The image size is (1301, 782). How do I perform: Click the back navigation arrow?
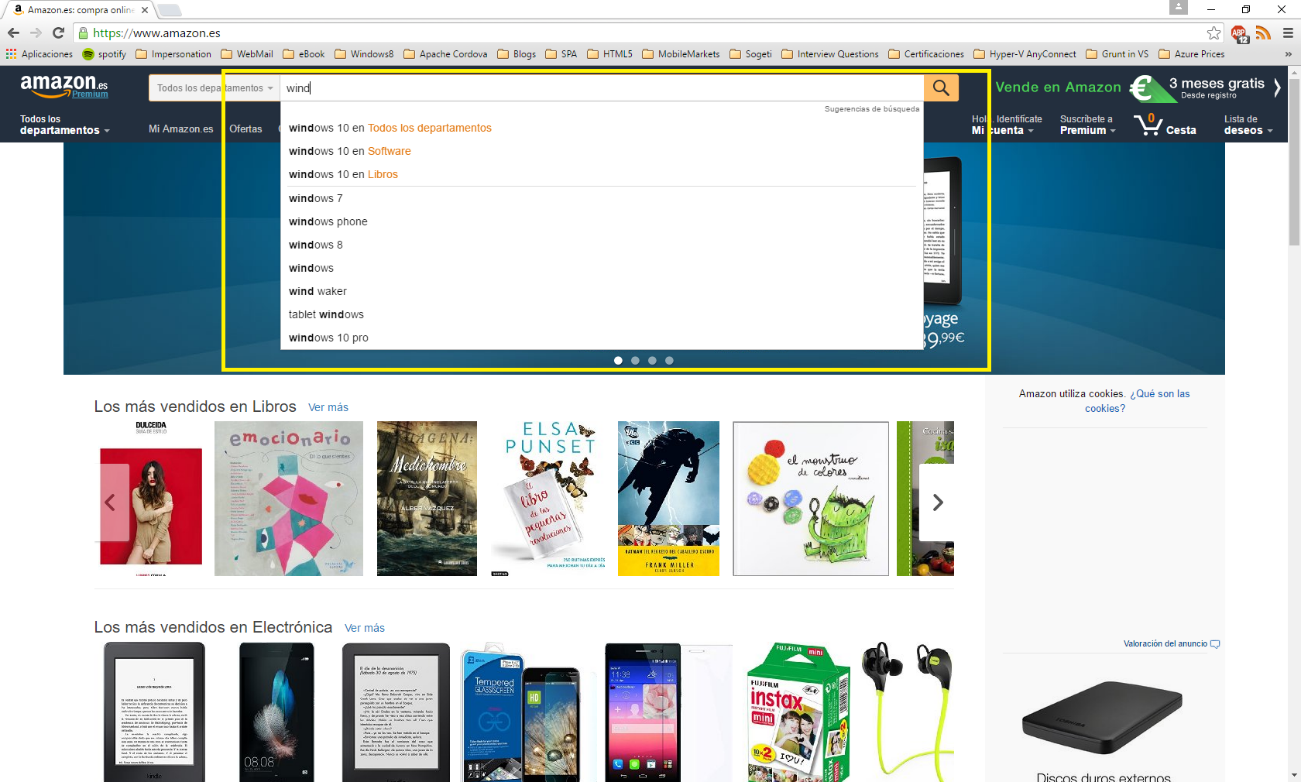click(13, 31)
